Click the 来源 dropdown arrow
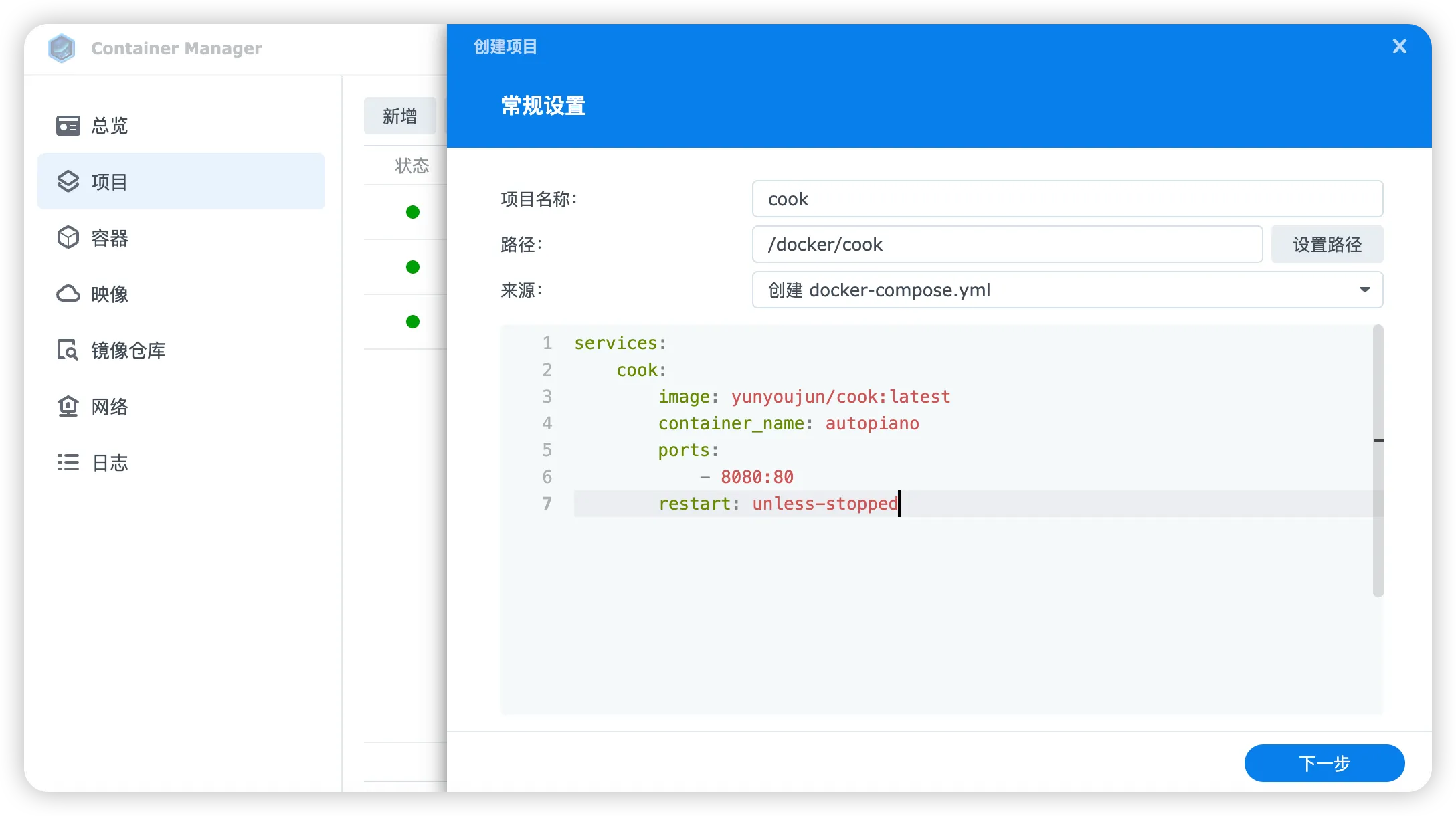This screenshot has width=1456, height=816. [1364, 290]
